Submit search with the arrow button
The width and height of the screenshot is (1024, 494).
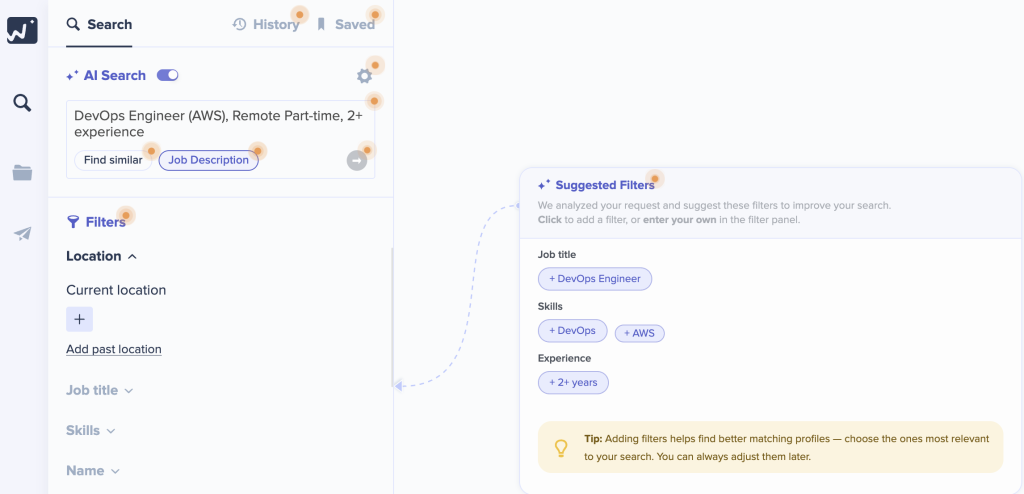pyautogui.click(x=357, y=161)
